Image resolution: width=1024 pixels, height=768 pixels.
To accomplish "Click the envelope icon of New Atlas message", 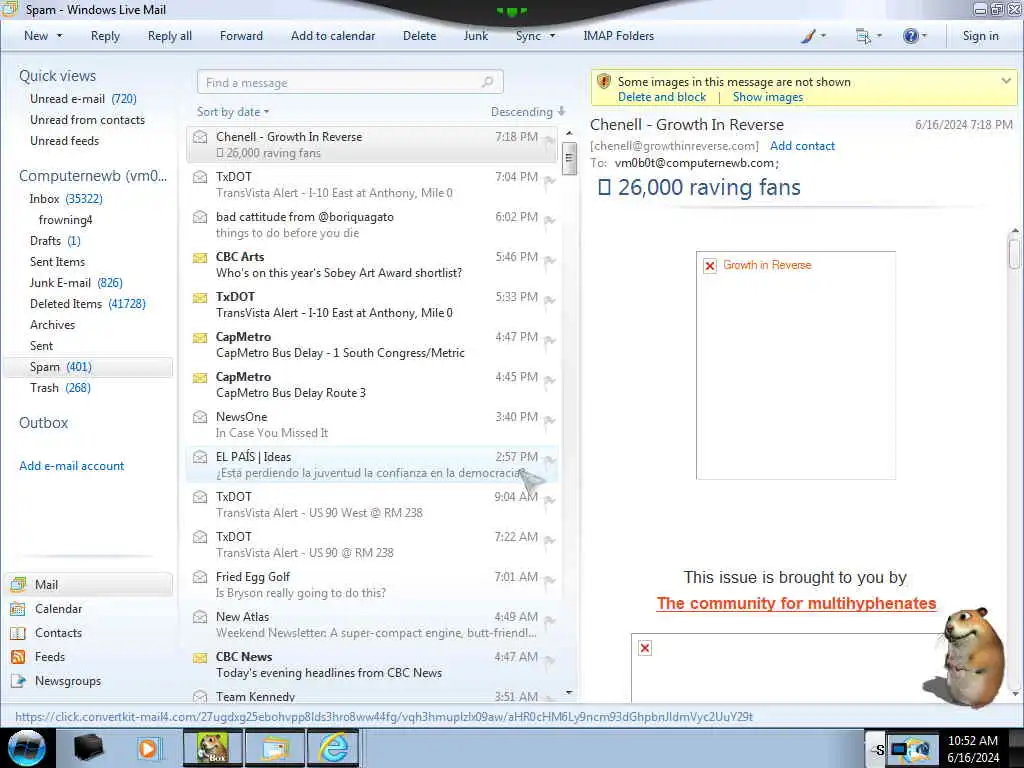I will (200, 616).
